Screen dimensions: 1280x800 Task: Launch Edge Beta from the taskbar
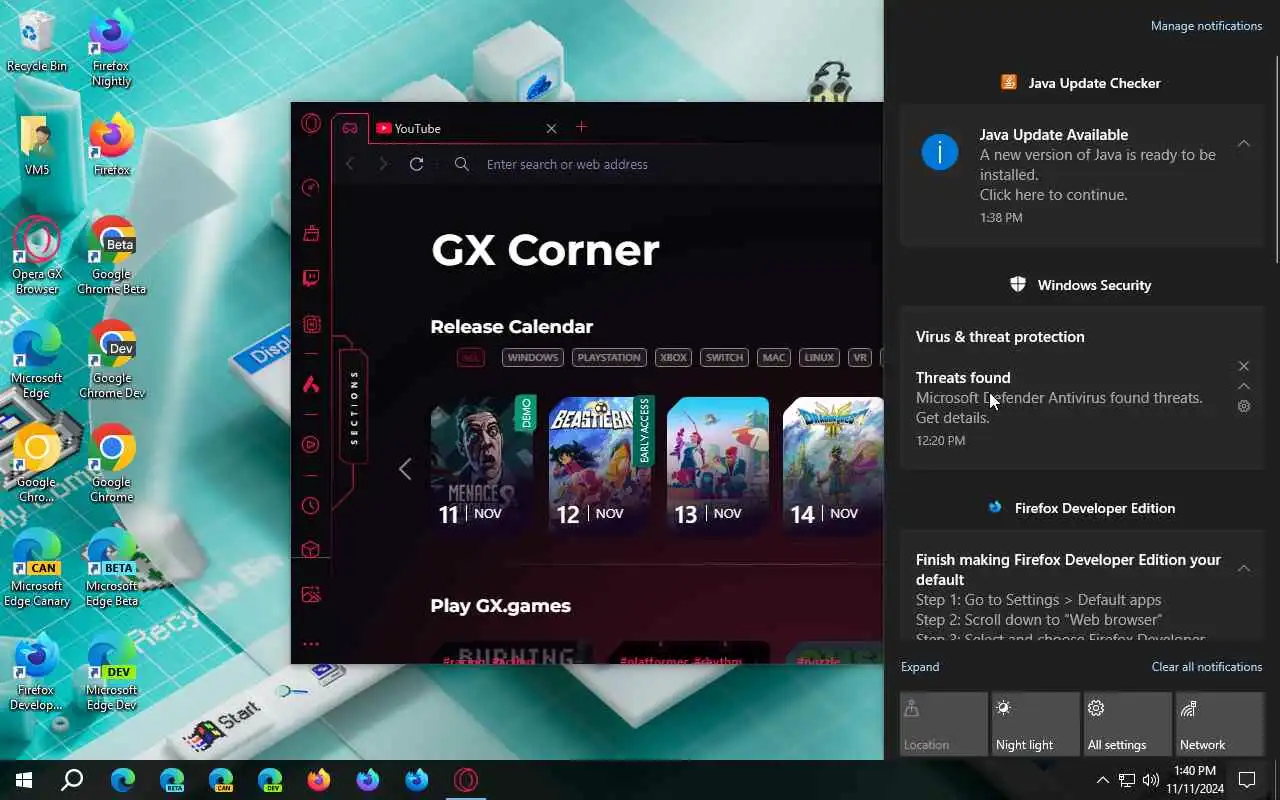[x=172, y=780]
